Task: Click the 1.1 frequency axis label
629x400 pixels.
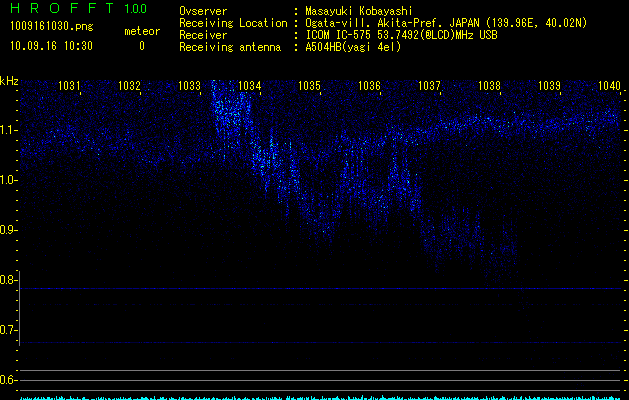Action: coord(7,130)
